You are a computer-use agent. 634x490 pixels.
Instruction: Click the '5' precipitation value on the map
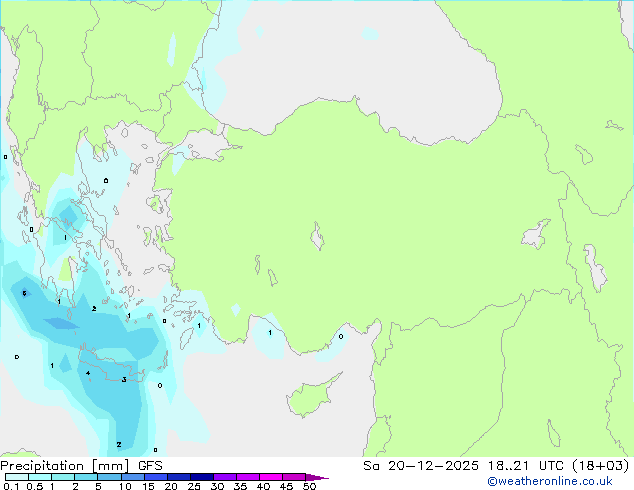(25, 294)
